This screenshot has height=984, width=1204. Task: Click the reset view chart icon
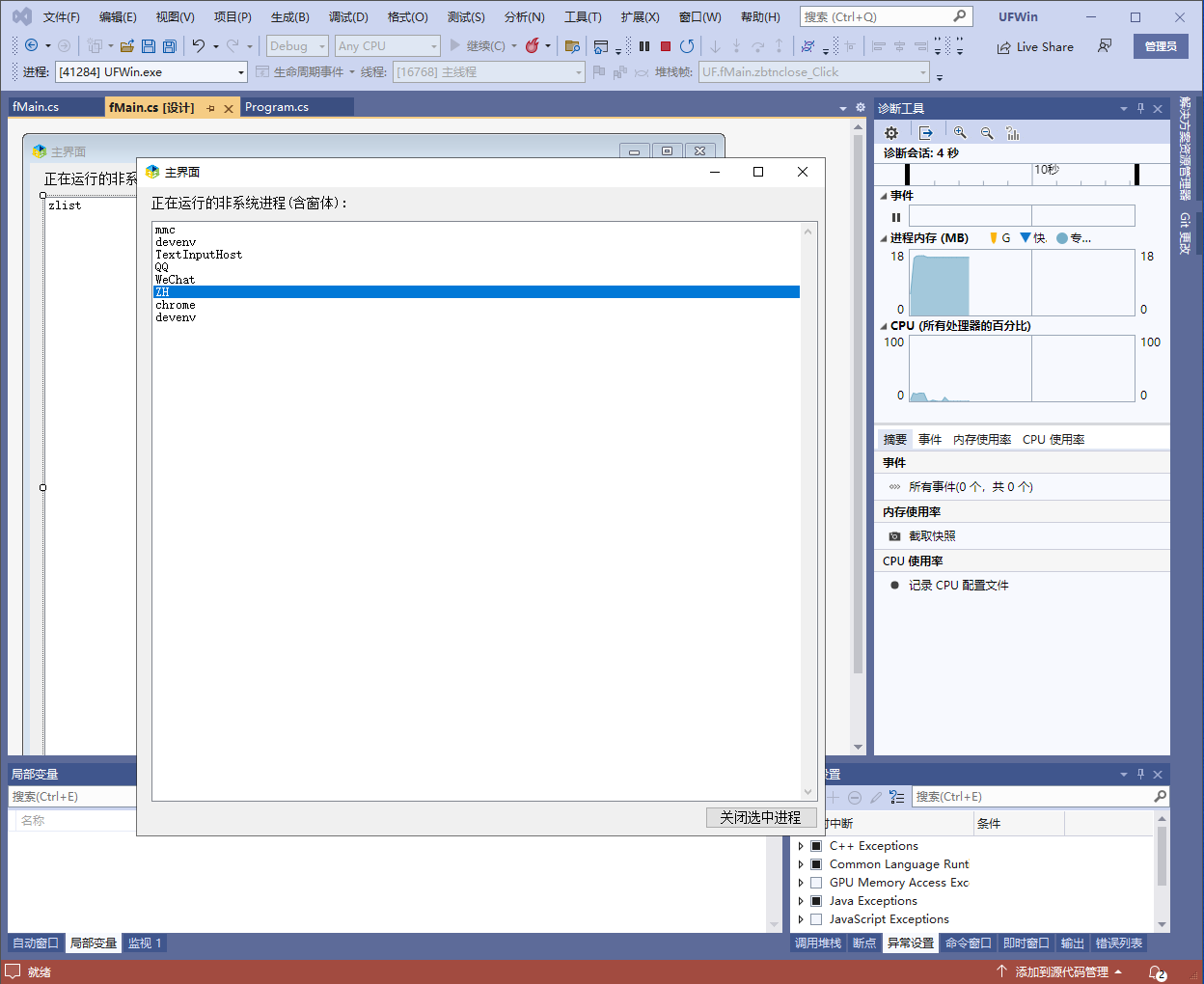pyautogui.click(x=1013, y=133)
